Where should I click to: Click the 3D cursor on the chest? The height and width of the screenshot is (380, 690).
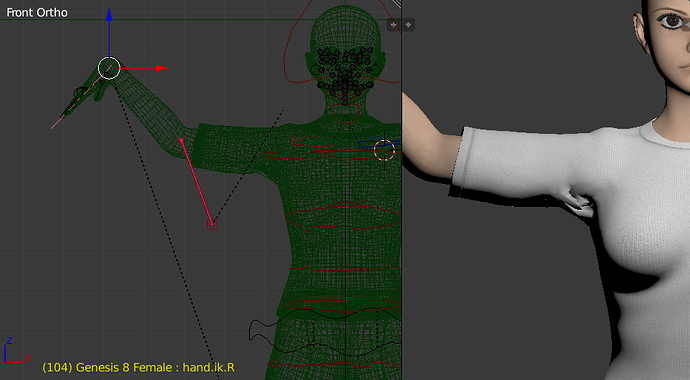(384, 150)
